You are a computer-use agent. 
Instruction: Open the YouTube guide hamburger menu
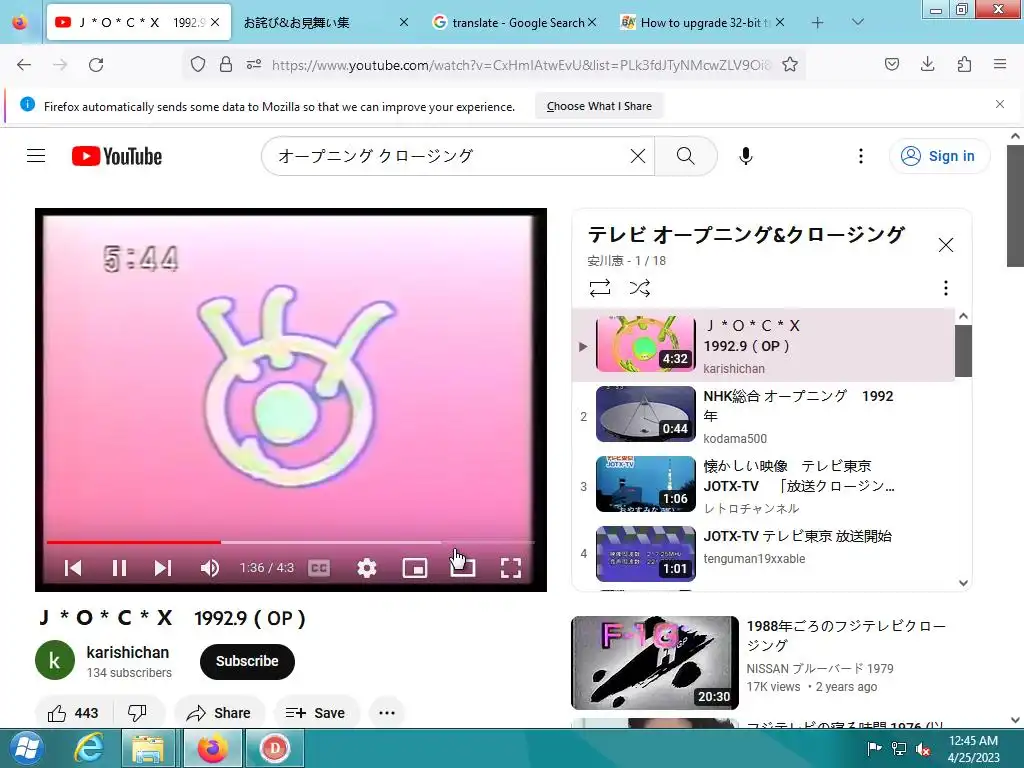36,155
